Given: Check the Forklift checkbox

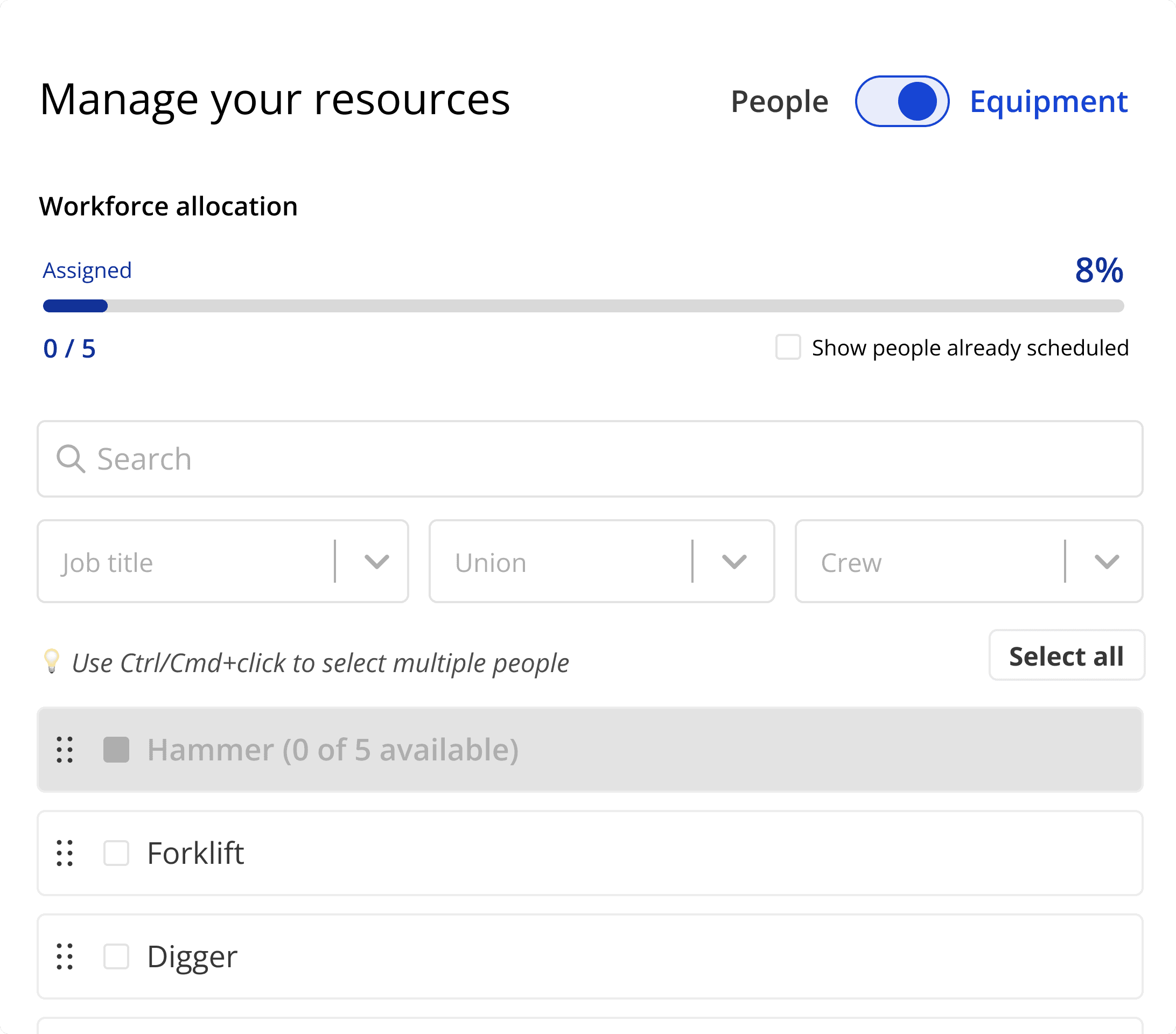Looking at the screenshot, I should pyautogui.click(x=116, y=853).
